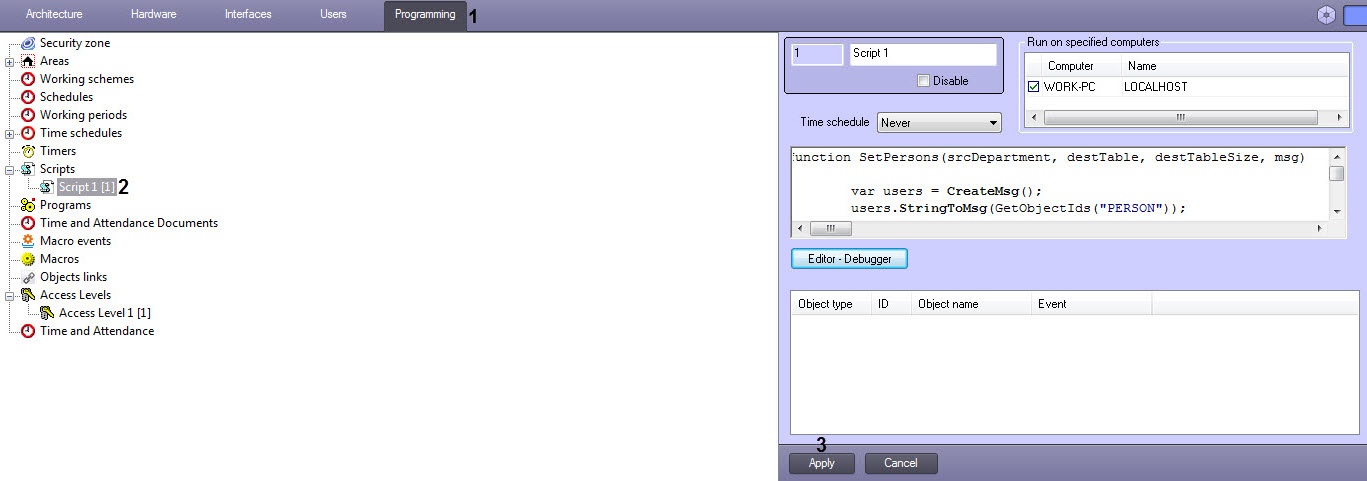Click the Working schemes clock icon
Image resolution: width=1367 pixels, height=481 pixels.
click(x=28, y=79)
